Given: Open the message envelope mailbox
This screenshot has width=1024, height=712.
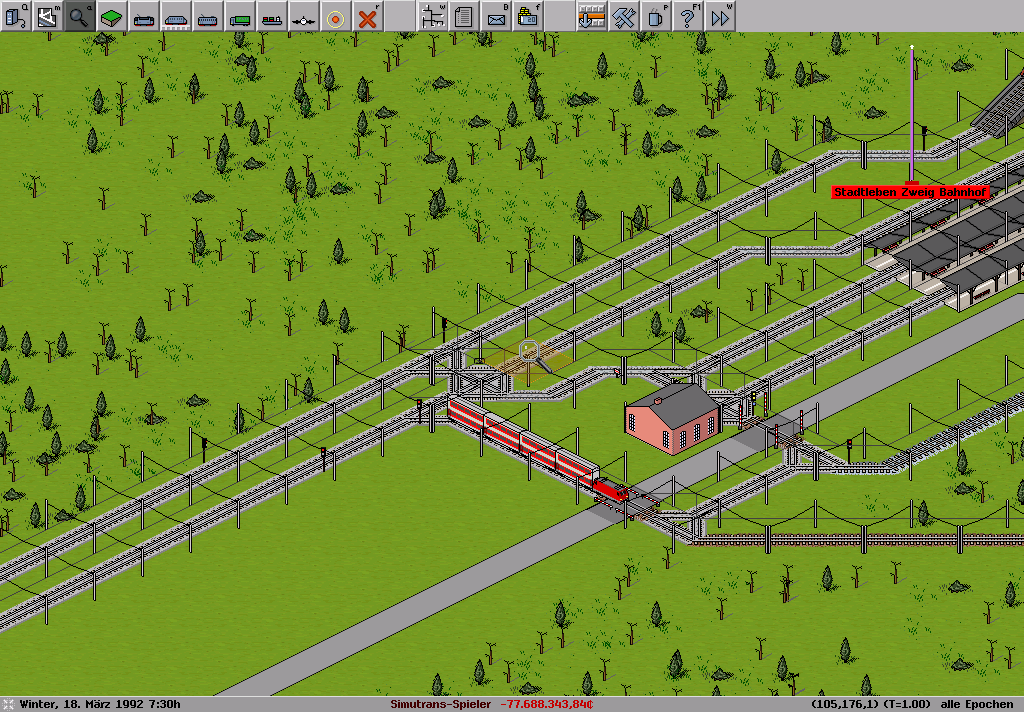Looking at the screenshot, I should (495, 16).
